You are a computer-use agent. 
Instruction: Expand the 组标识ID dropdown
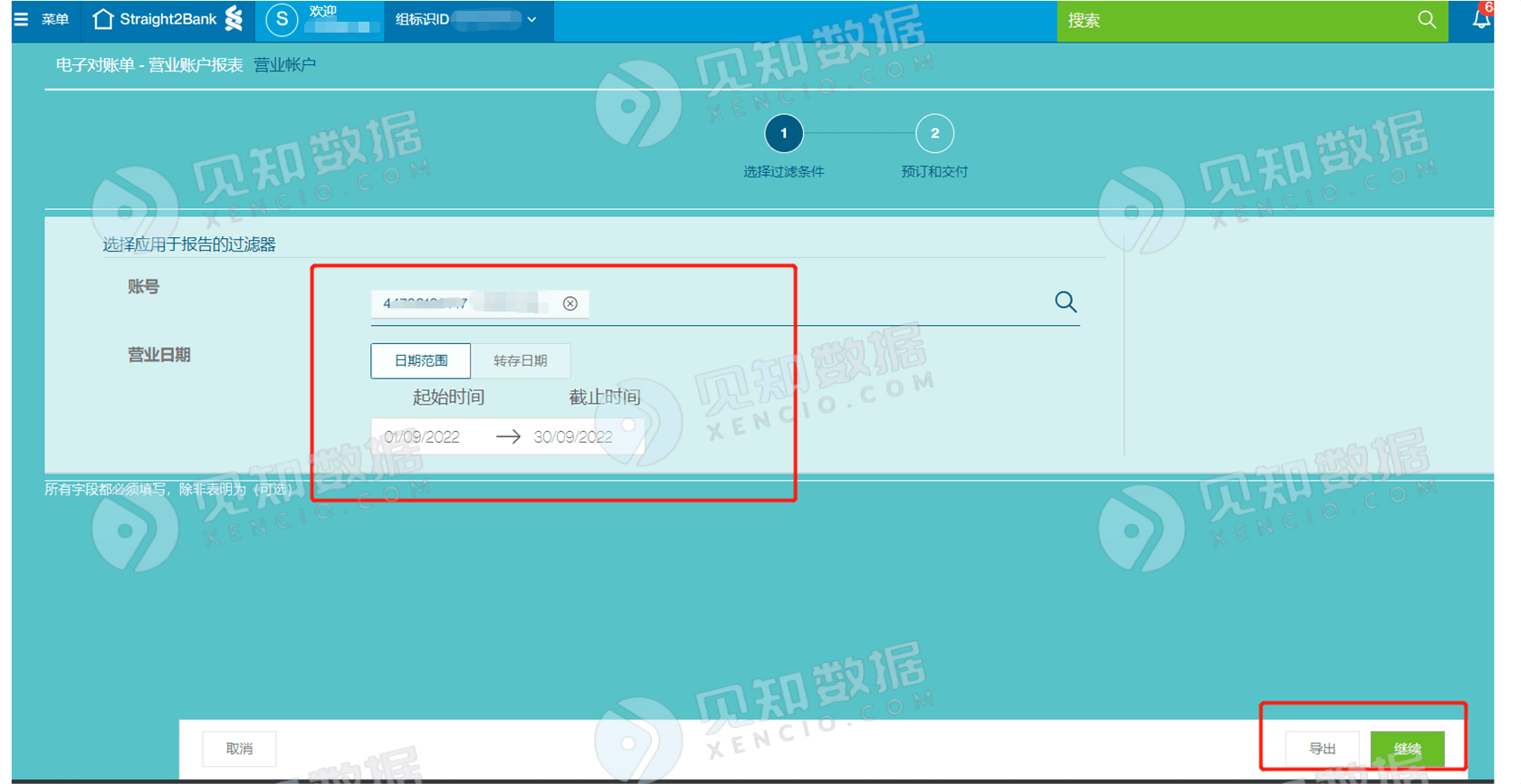click(x=531, y=20)
